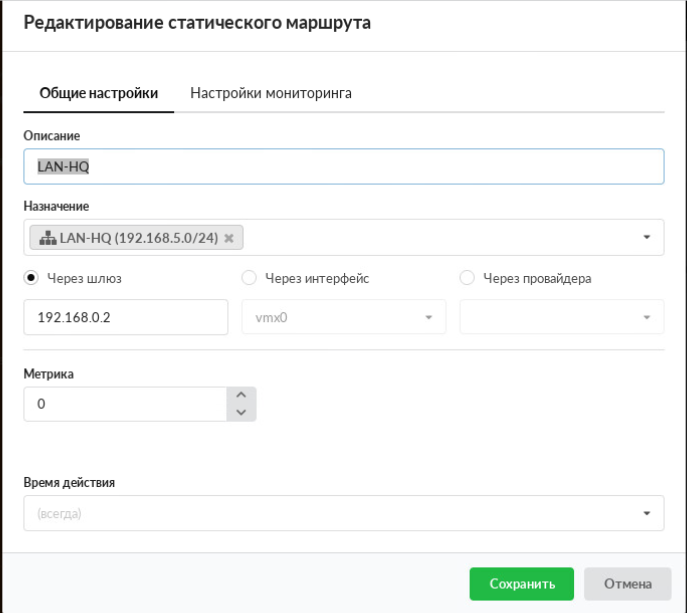Switch to the Общие настройки tab
This screenshot has width=687, height=613.
pos(99,93)
